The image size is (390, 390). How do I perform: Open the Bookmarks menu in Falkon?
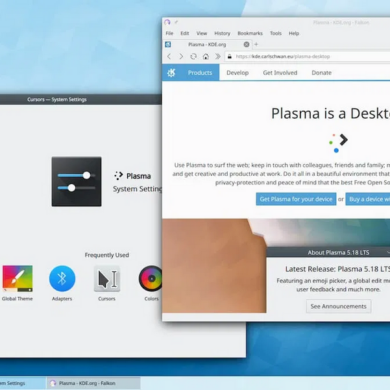click(250, 33)
